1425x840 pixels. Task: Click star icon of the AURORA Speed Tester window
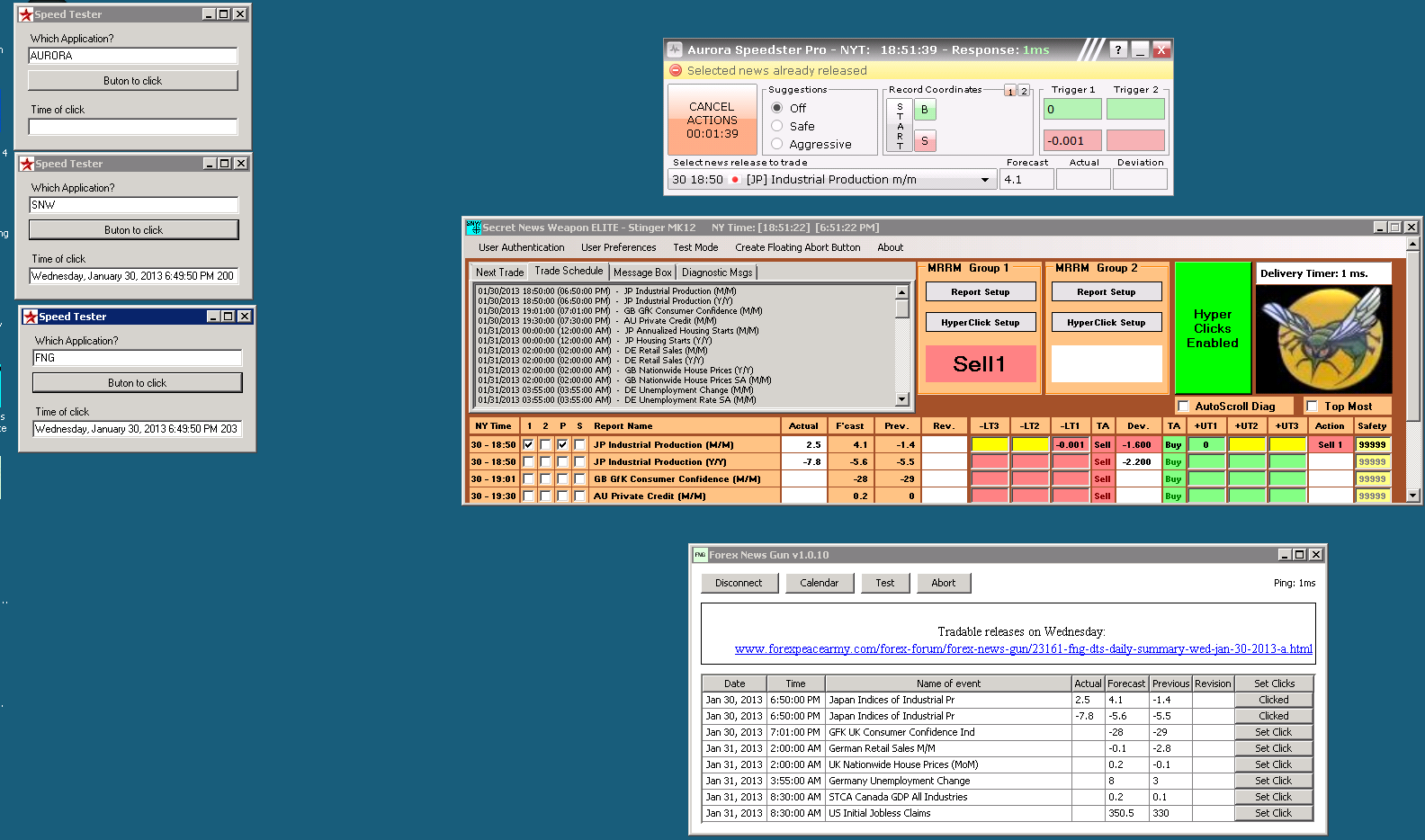(x=26, y=14)
